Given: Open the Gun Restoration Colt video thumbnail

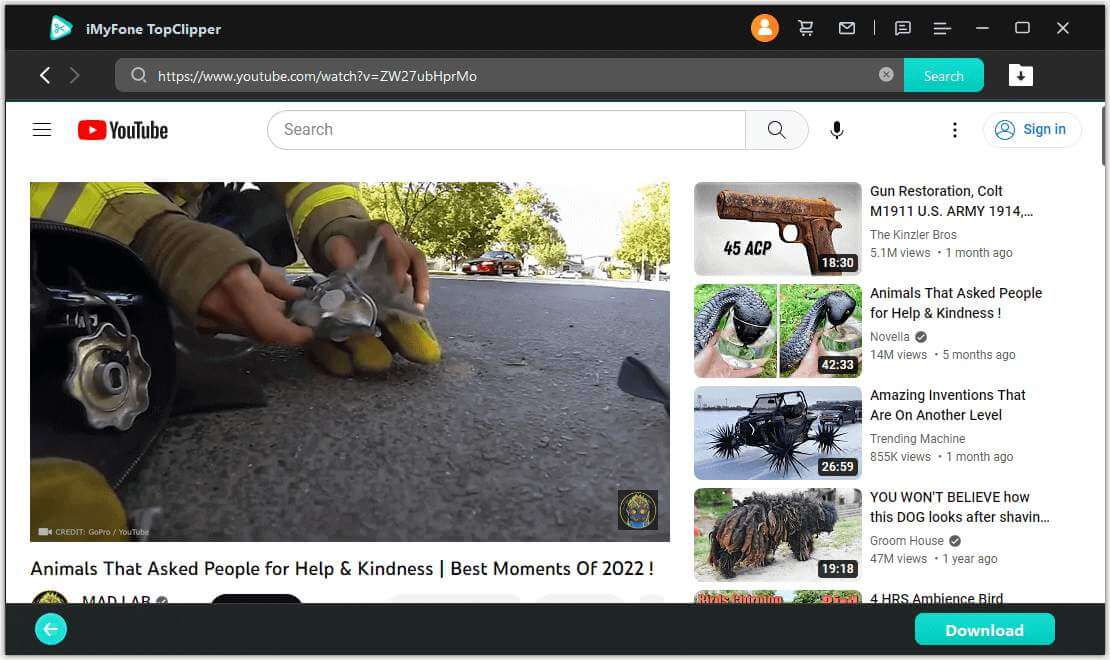Looking at the screenshot, I should (777, 229).
